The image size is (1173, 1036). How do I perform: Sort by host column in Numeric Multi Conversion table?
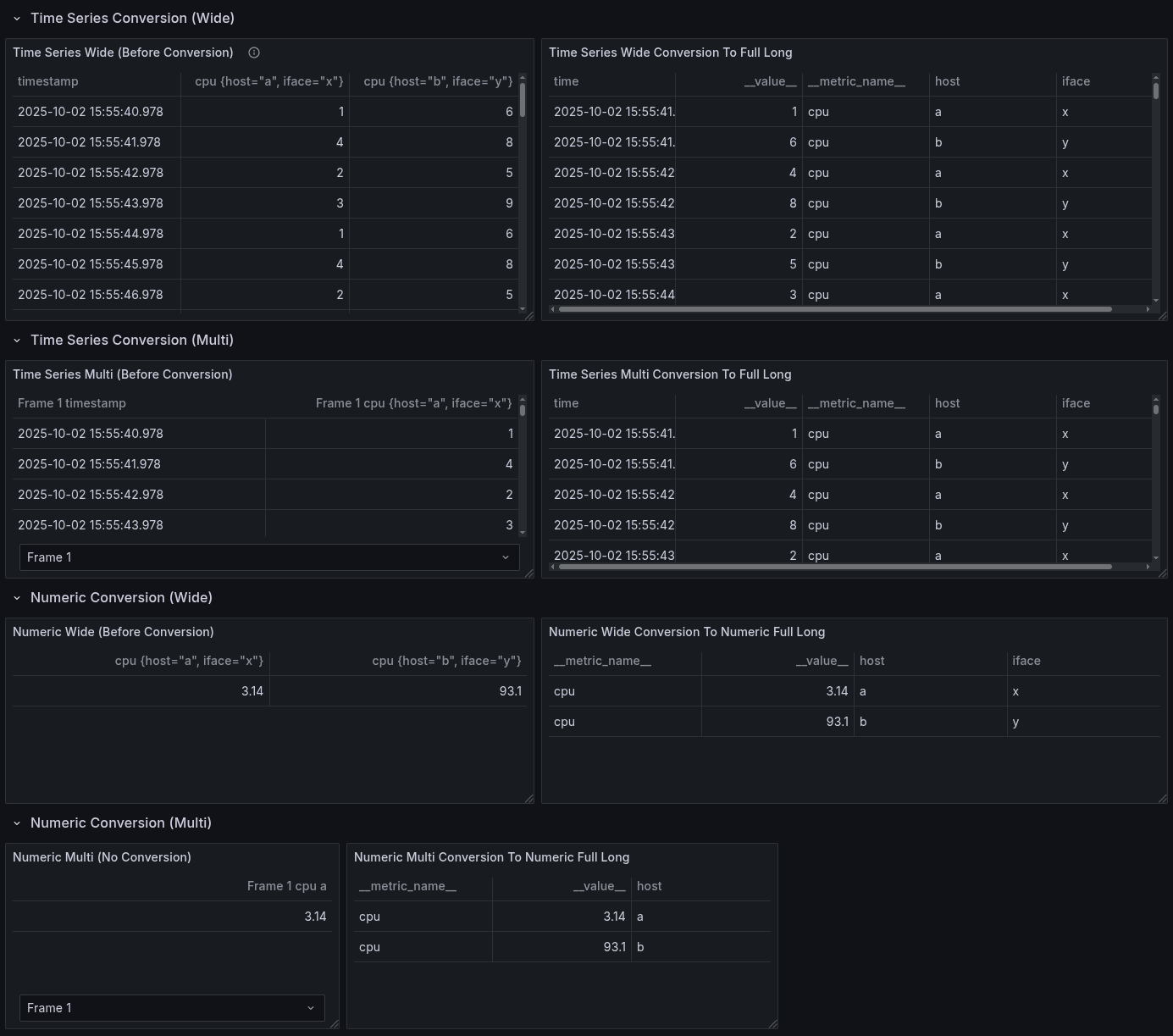pyautogui.click(x=650, y=886)
